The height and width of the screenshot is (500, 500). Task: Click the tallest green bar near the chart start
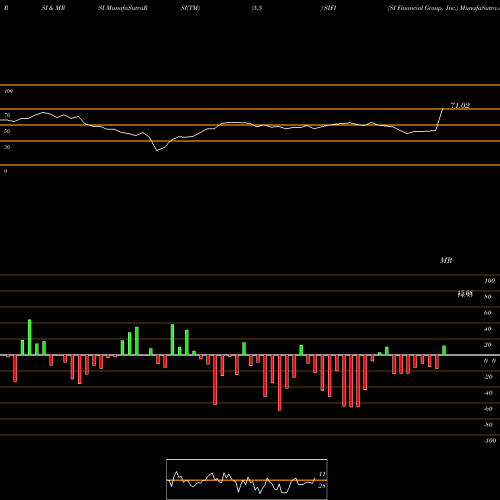pyautogui.click(x=30, y=337)
